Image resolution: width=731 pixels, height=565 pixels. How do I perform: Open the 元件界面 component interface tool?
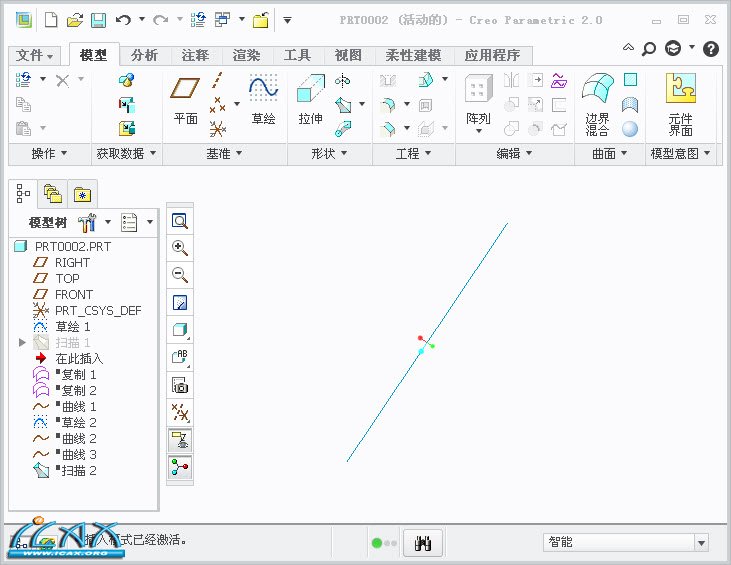click(680, 103)
